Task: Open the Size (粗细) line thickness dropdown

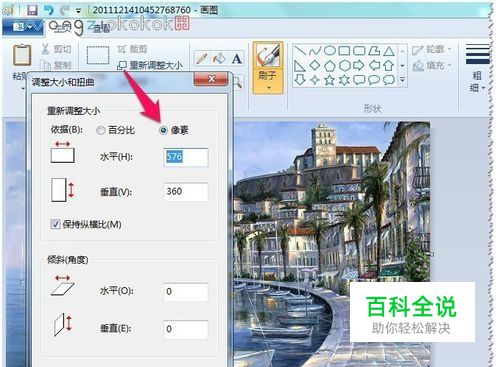Action: coord(477,68)
